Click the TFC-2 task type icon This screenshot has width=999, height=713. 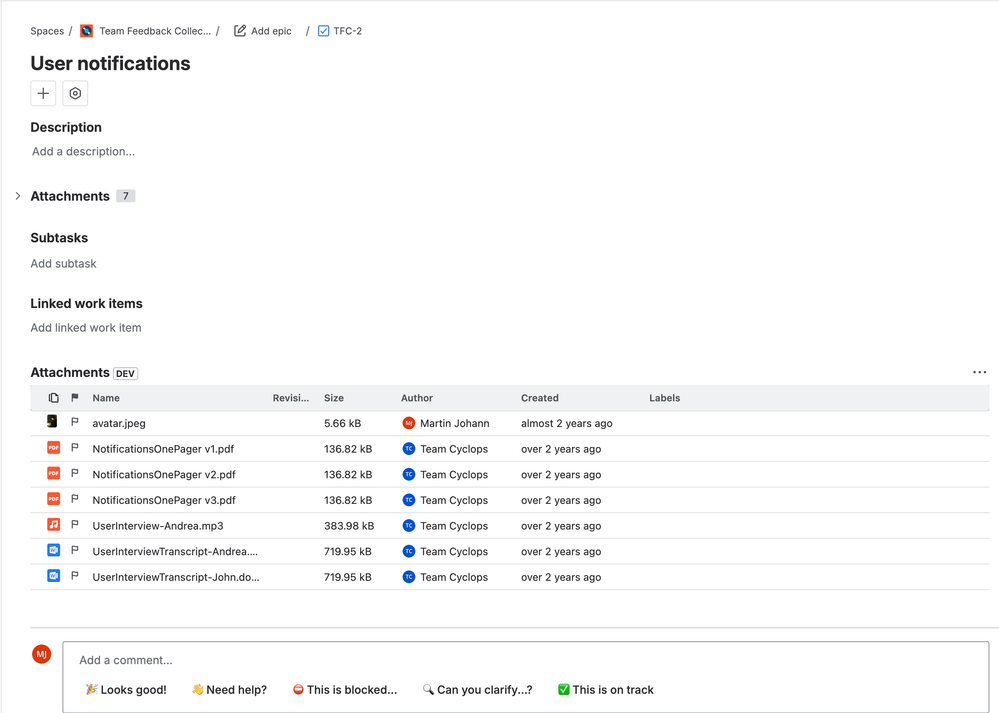point(324,31)
